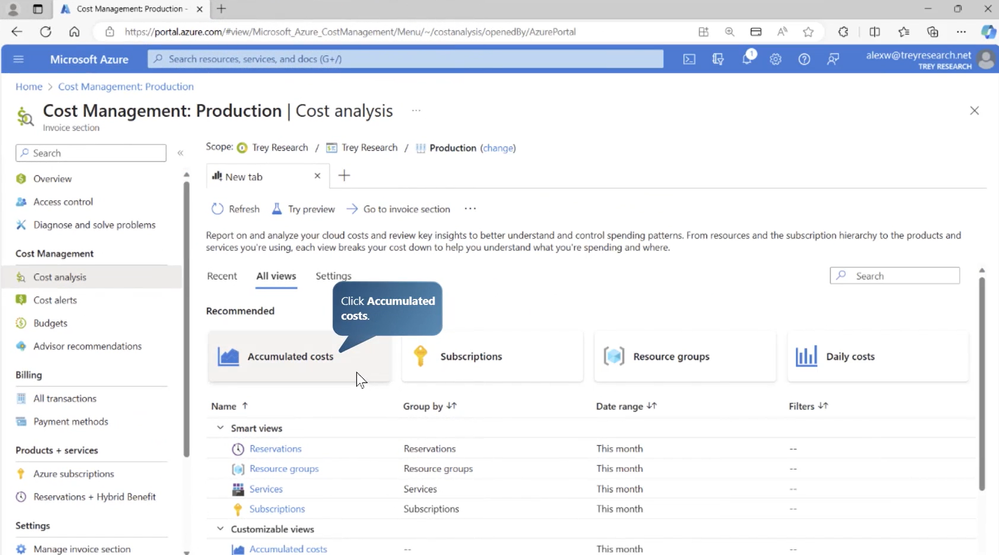Viewport: 999px width, 555px height.
Task: Open Resource groups smart view link
Action: point(284,468)
